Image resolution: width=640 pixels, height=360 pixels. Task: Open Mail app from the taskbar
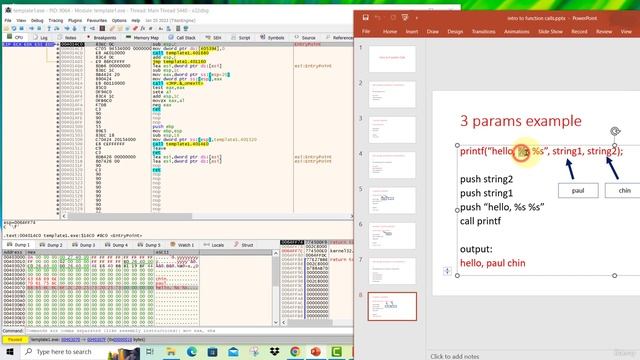(233, 352)
